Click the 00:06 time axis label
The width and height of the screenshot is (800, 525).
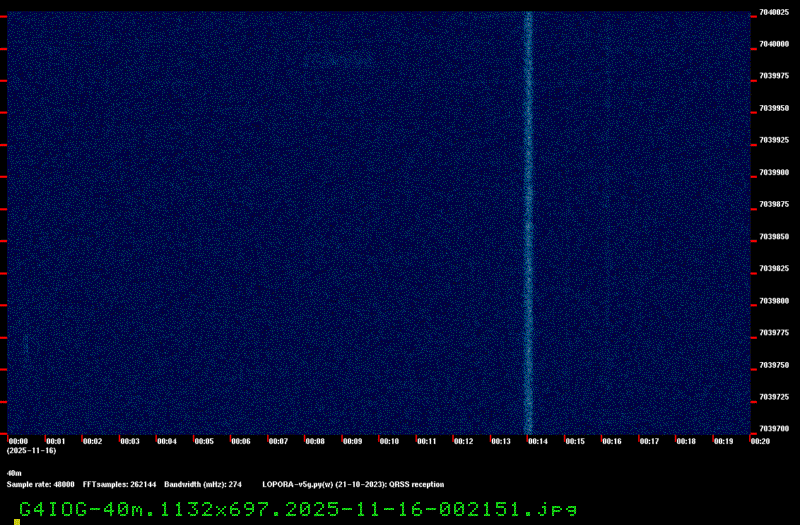241,441
